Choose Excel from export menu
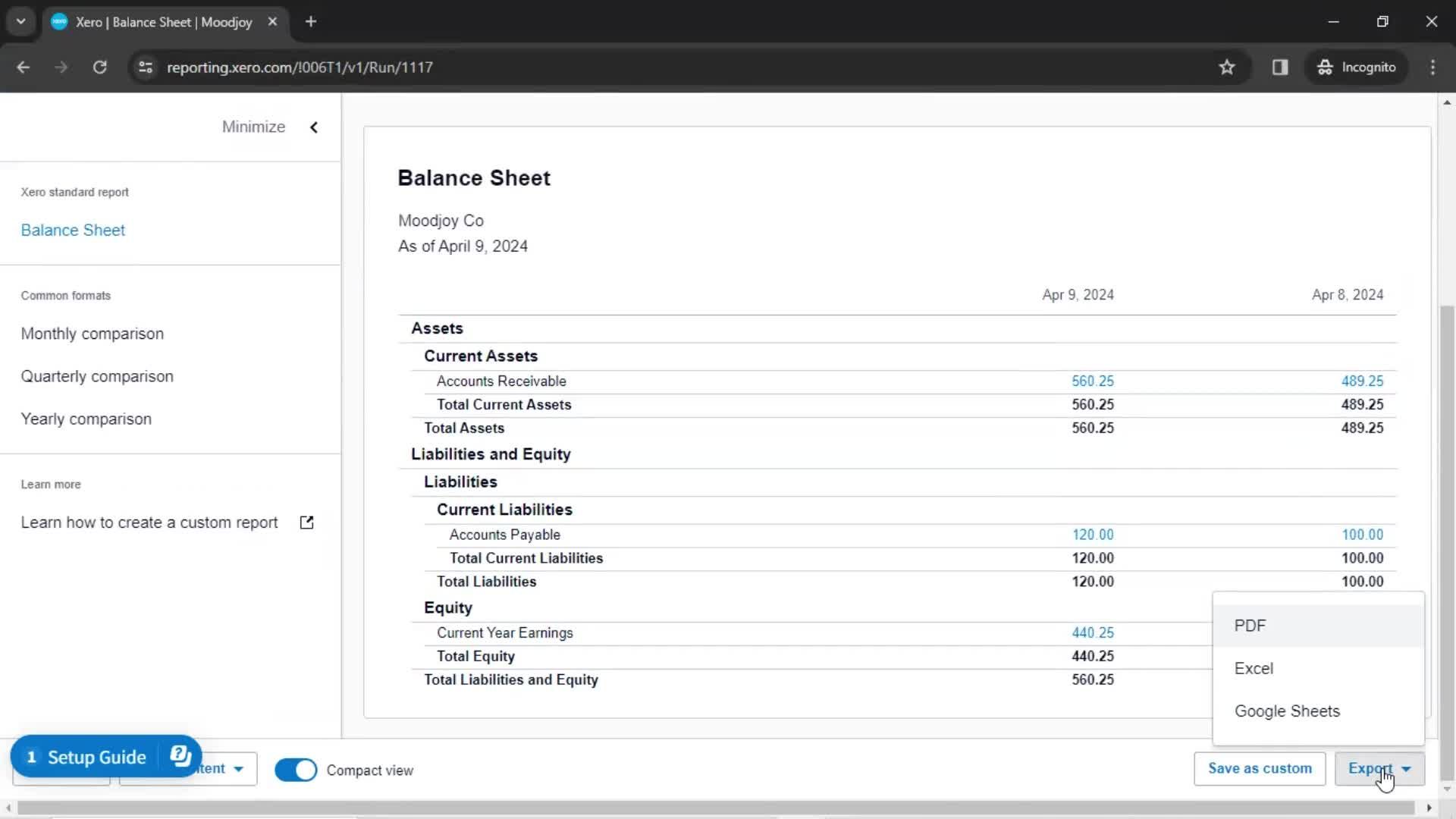Viewport: 1456px width, 819px height. tap(1318, 669)
